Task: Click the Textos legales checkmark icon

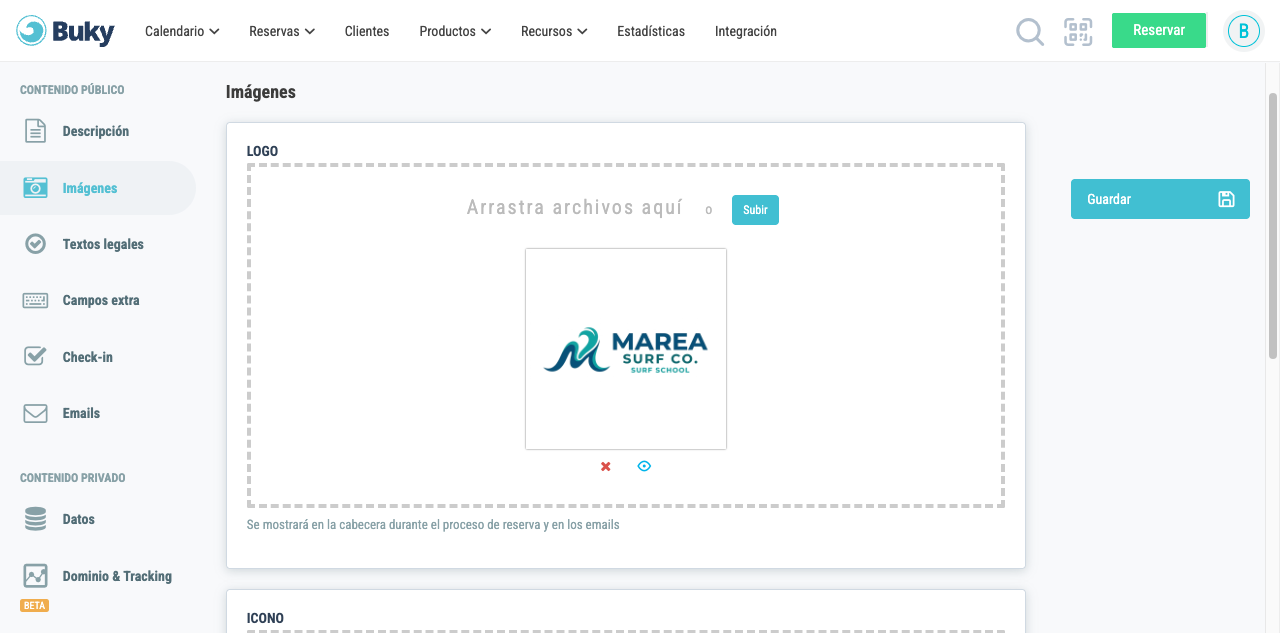Action: (35, 244)
